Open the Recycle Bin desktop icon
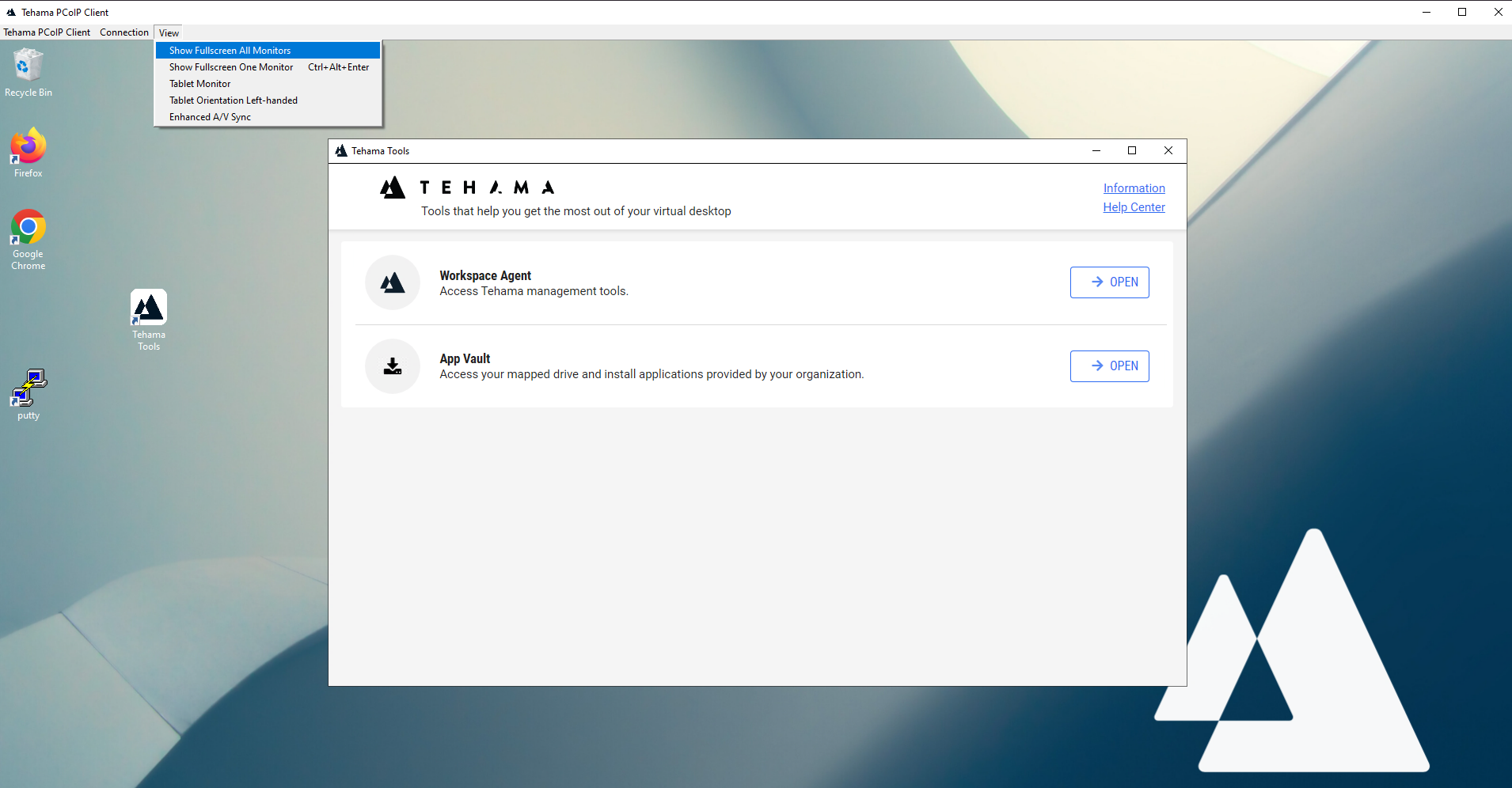The image size is (1512, 788). point(28,72)
